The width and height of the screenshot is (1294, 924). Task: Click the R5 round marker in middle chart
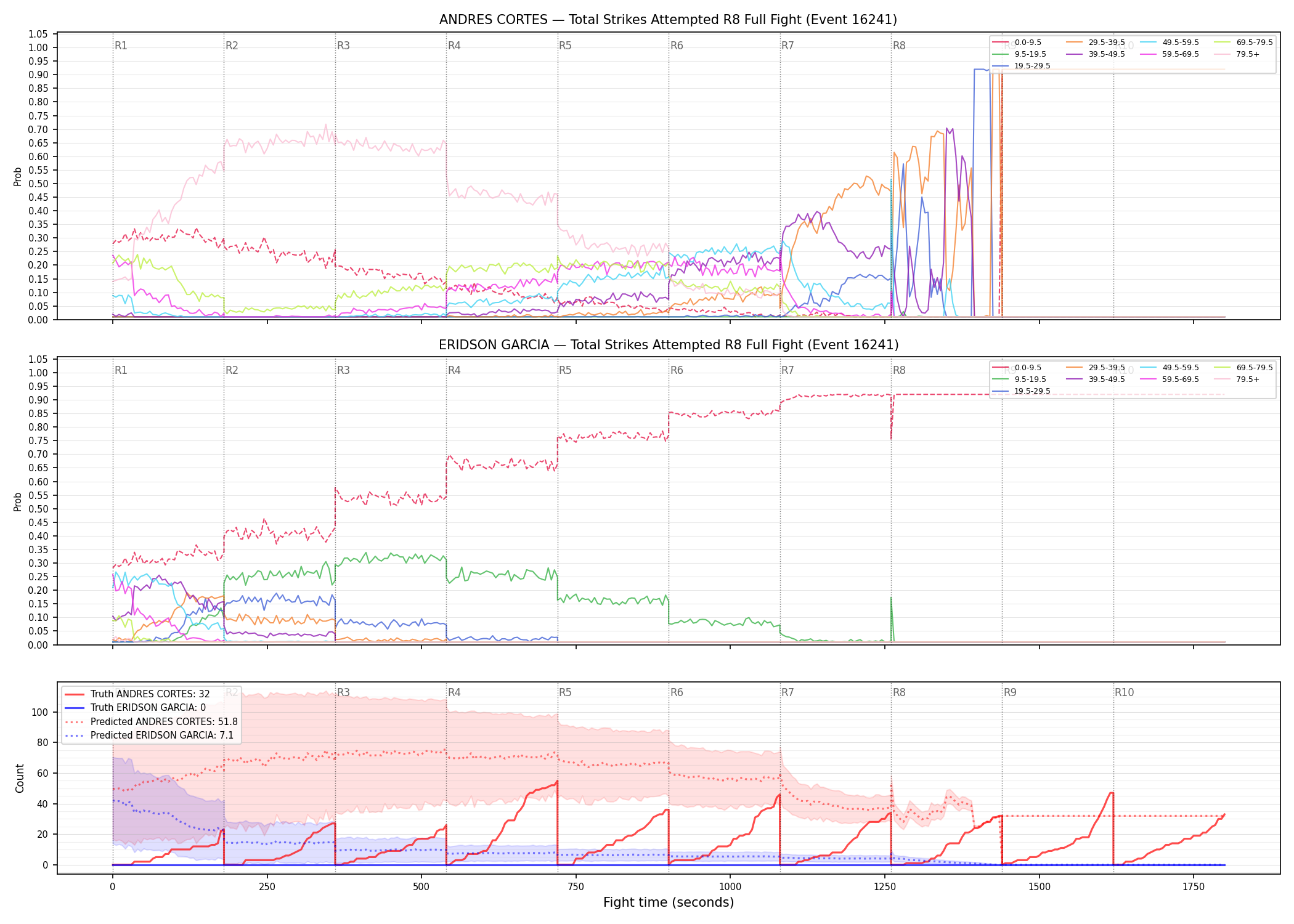(x=565, y=370)
